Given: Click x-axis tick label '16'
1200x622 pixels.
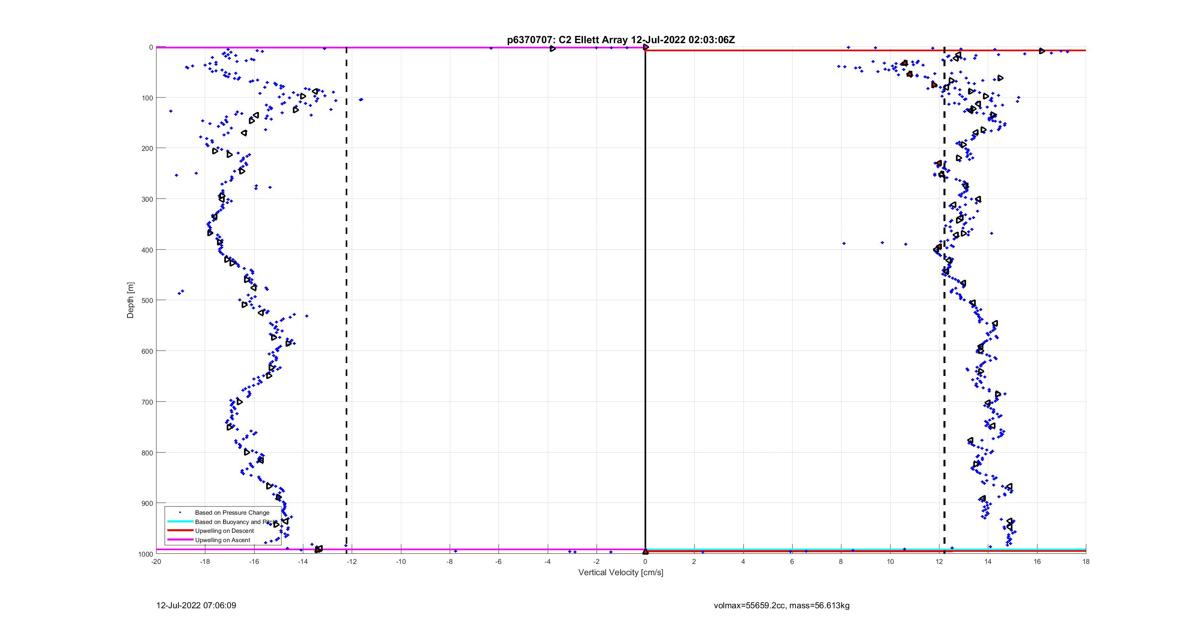Looking at the screenshot, I should point(1037,561).
